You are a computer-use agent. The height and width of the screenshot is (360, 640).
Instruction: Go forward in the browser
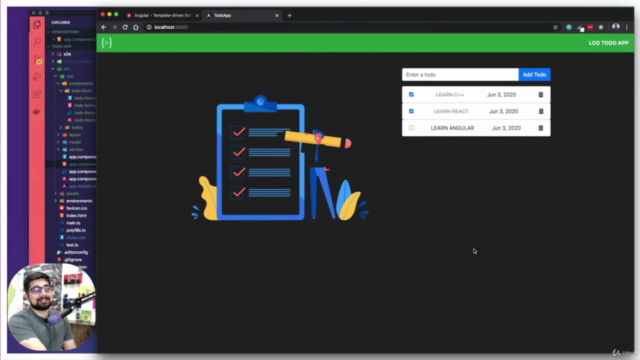[x=114, y=27]
